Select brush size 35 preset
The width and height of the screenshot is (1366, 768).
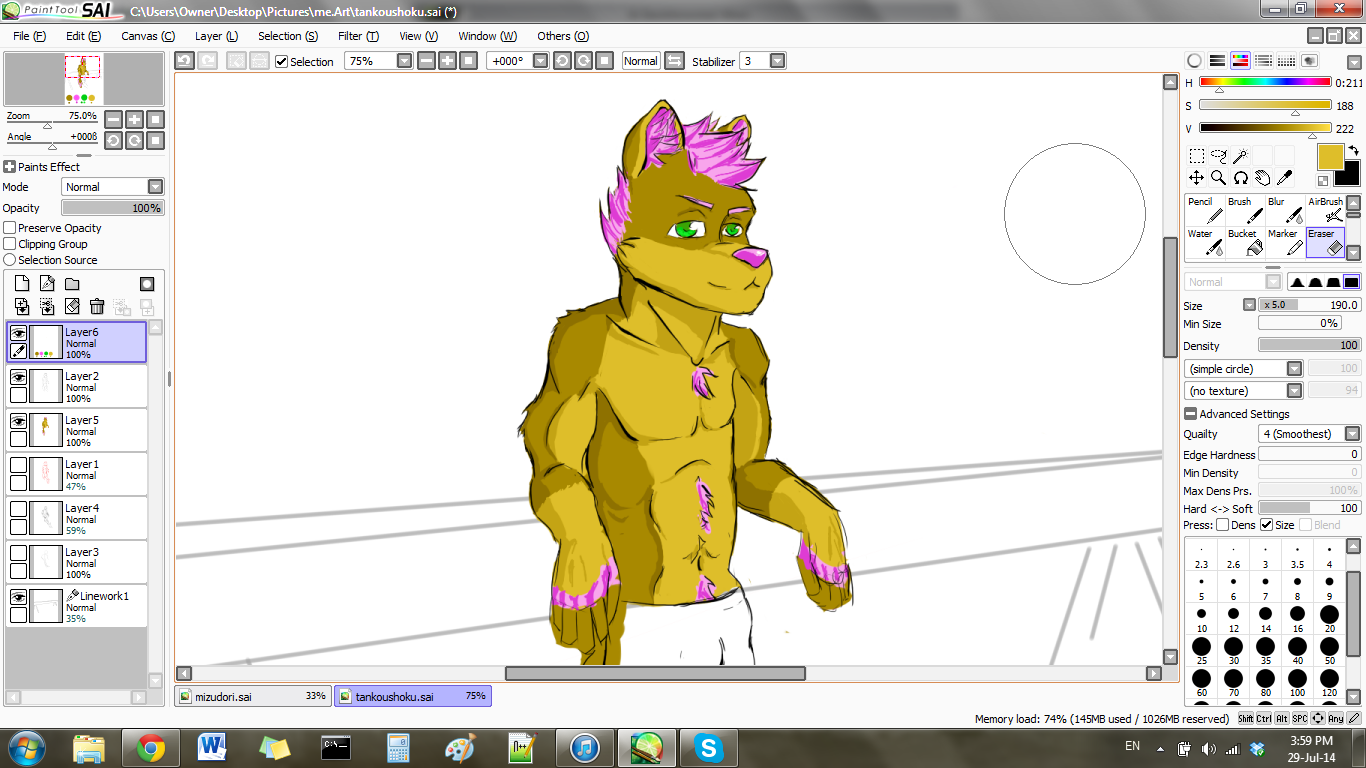pos(1265,653)
